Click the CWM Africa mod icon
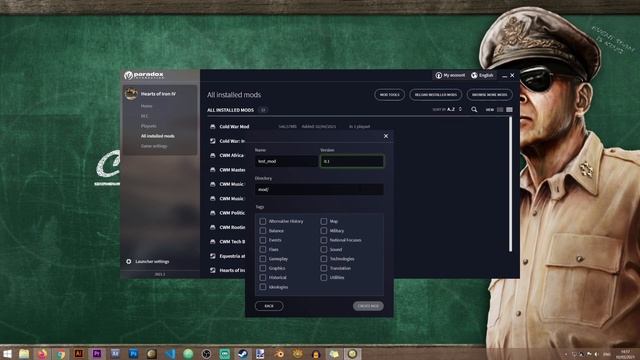This screenshot has height=360, width=640. (213, 156)
